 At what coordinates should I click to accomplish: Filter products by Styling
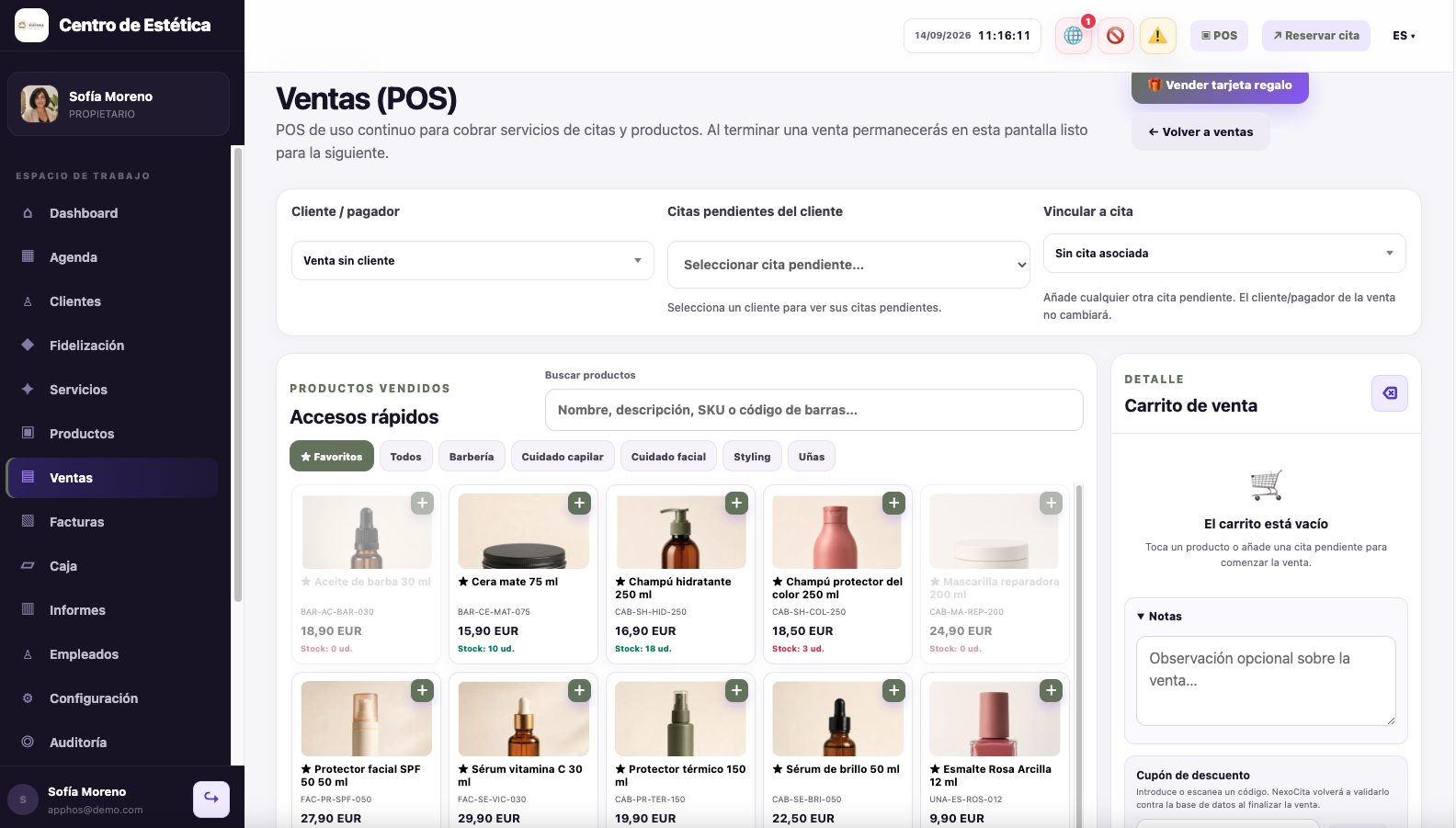coord(752,457)
